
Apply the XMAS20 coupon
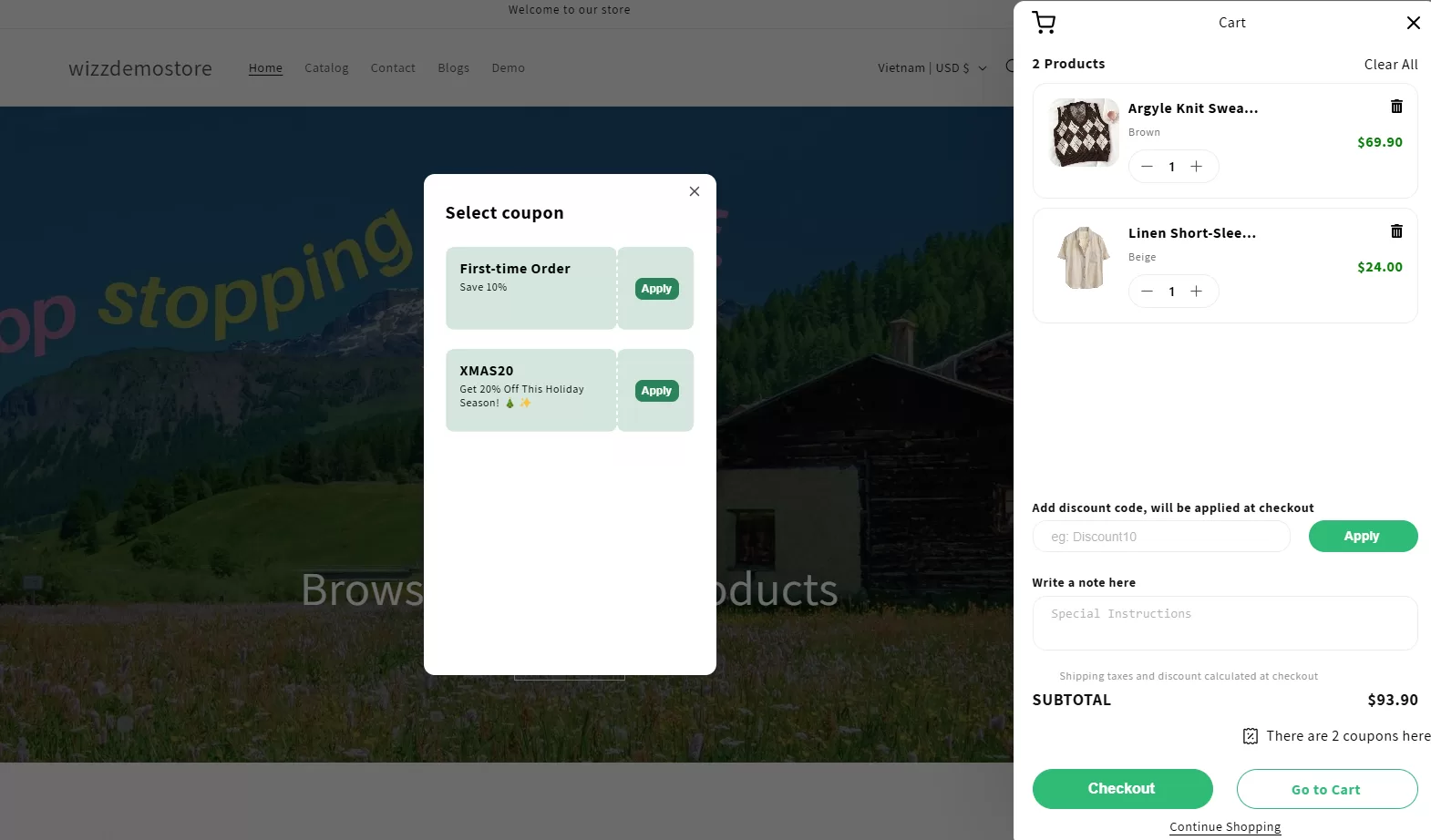656,391
